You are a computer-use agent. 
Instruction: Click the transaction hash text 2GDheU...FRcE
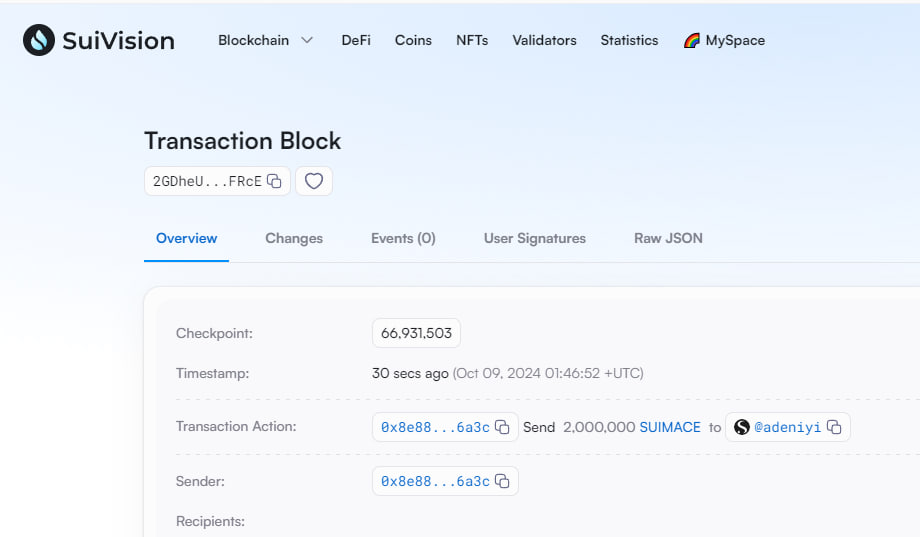pos(207,181)
